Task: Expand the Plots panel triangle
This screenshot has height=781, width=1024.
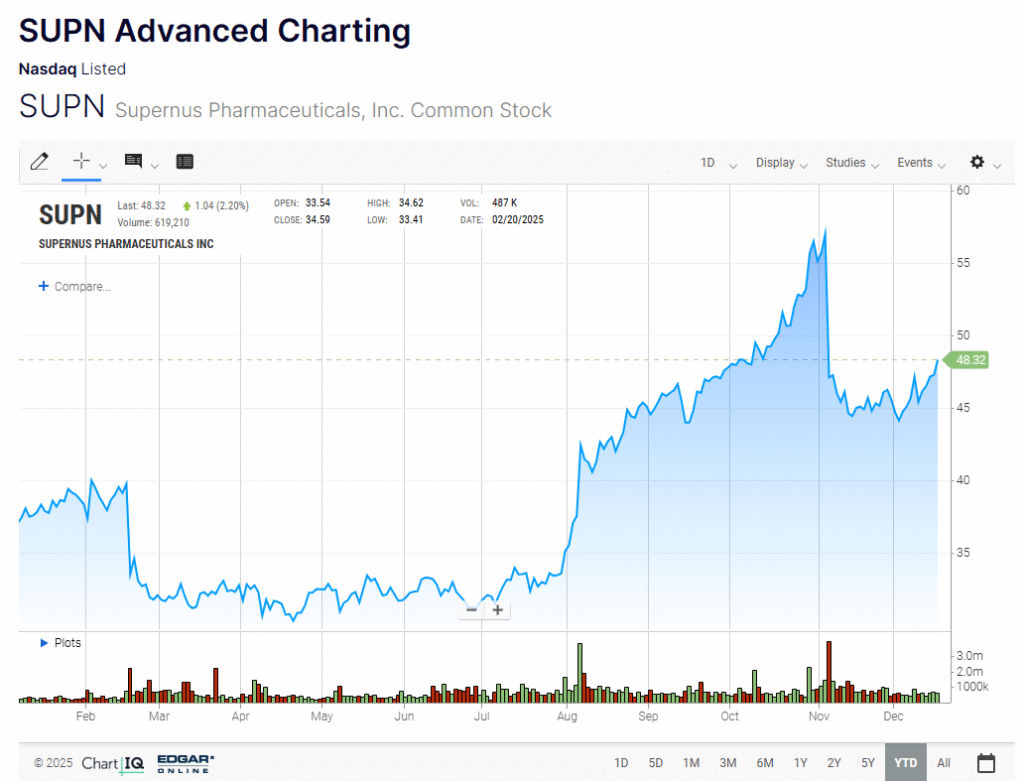Action: pyautogui.click(x=44, y=643)
